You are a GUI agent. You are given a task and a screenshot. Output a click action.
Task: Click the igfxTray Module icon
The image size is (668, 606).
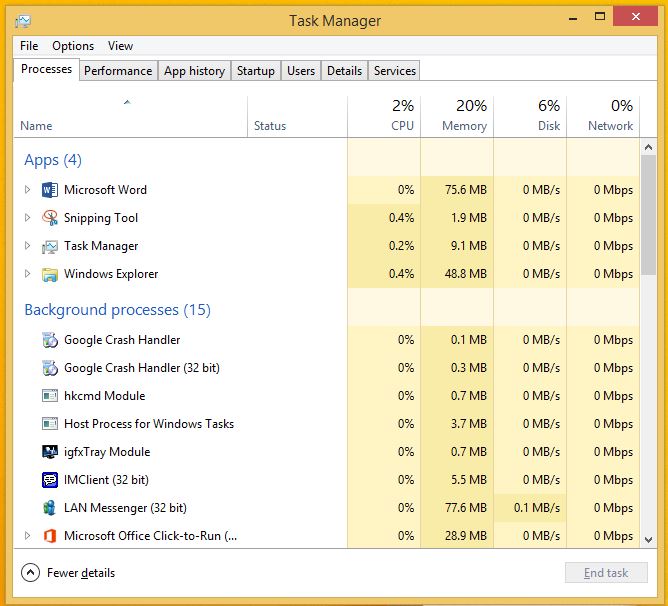(x=50, y=452)
